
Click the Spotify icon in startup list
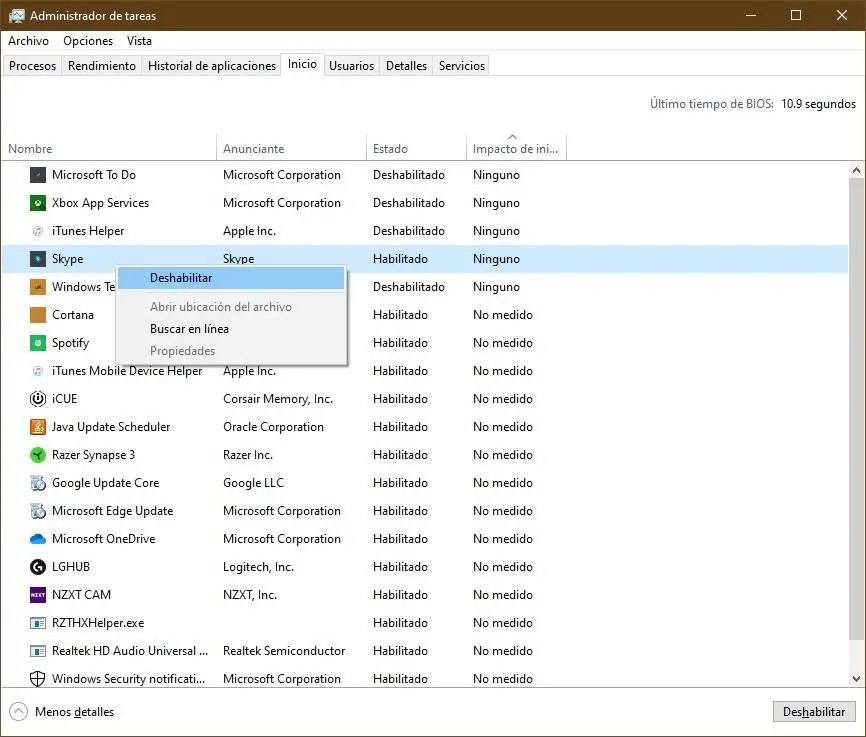pos(38,343)
